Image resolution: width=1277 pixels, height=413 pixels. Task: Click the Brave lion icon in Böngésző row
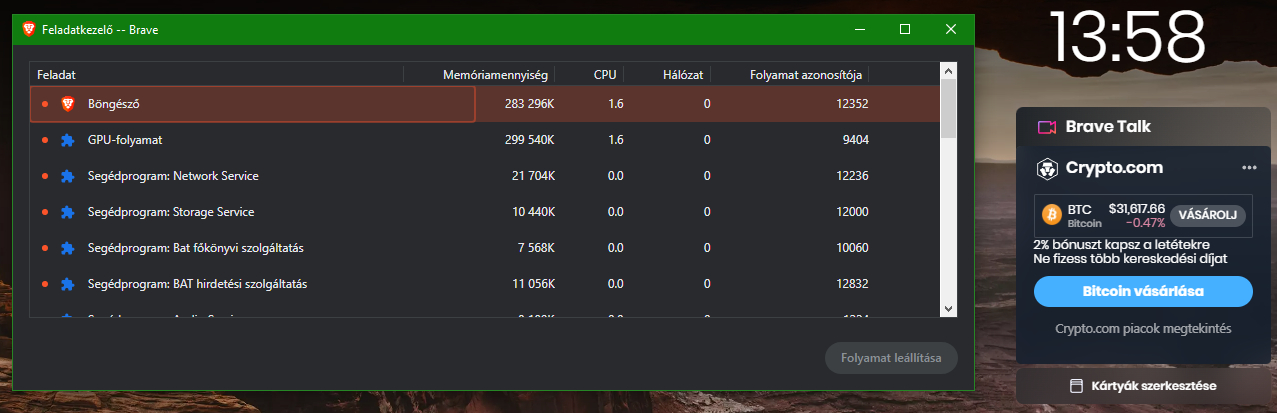coord(68,103)
